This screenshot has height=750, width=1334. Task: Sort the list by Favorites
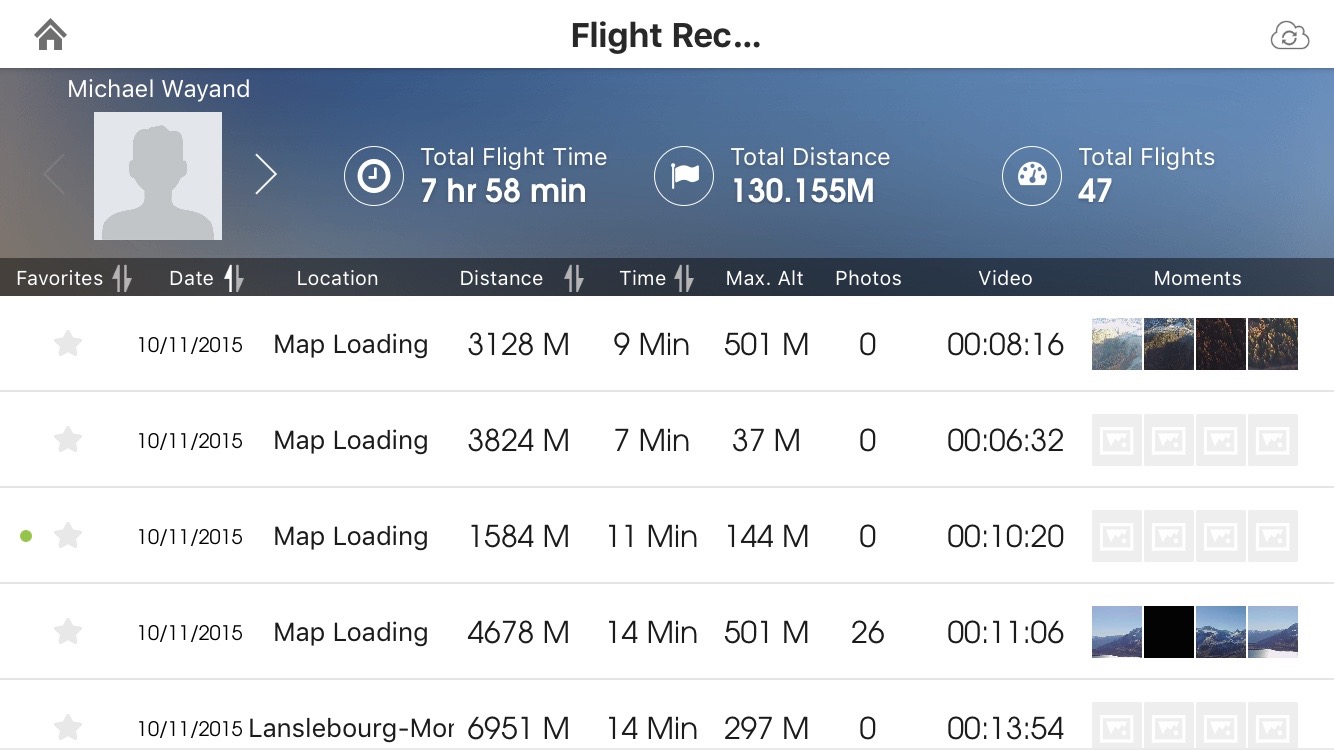(x=73, y=279)
